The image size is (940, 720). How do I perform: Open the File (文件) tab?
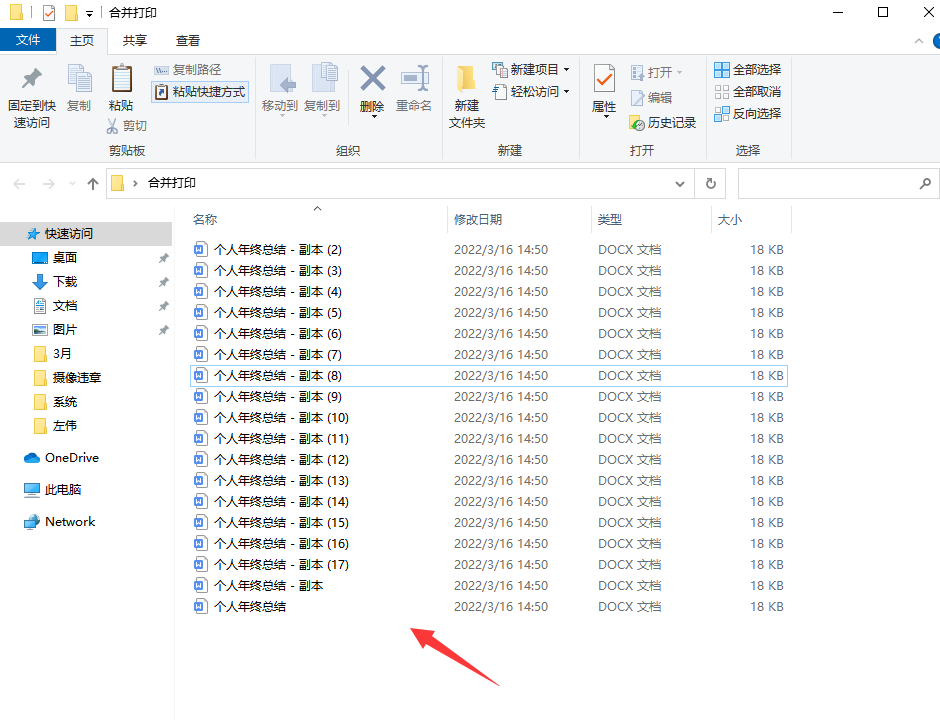coord(28,40)
